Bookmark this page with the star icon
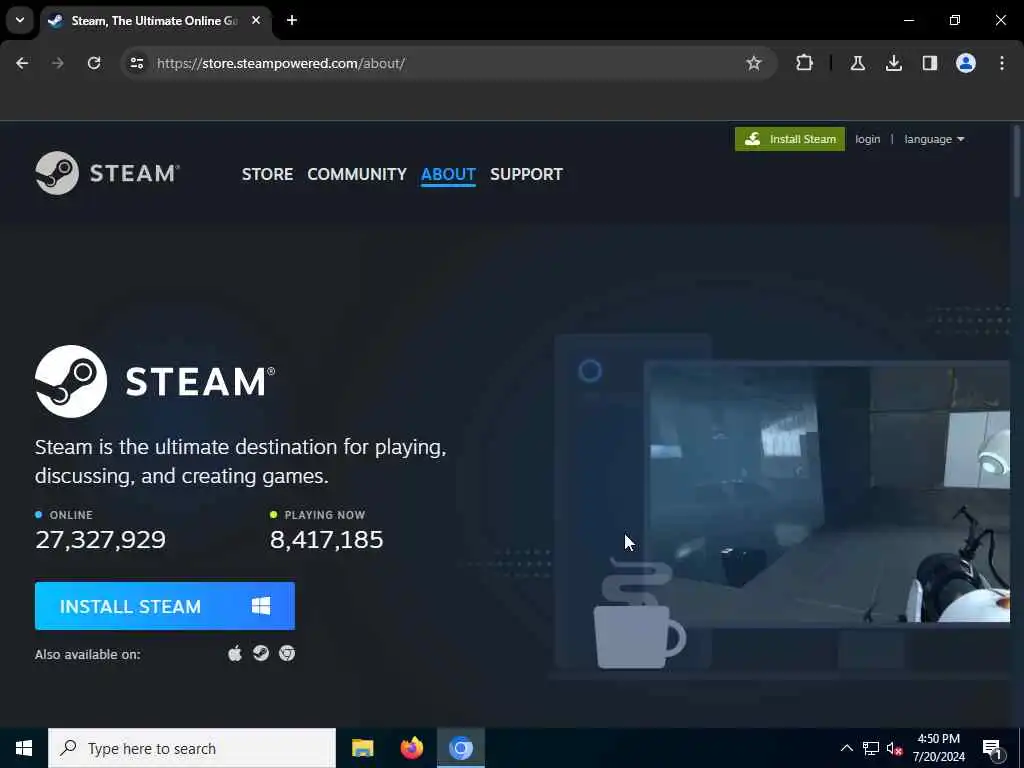The image size is (1024, 768). point(754,63)
